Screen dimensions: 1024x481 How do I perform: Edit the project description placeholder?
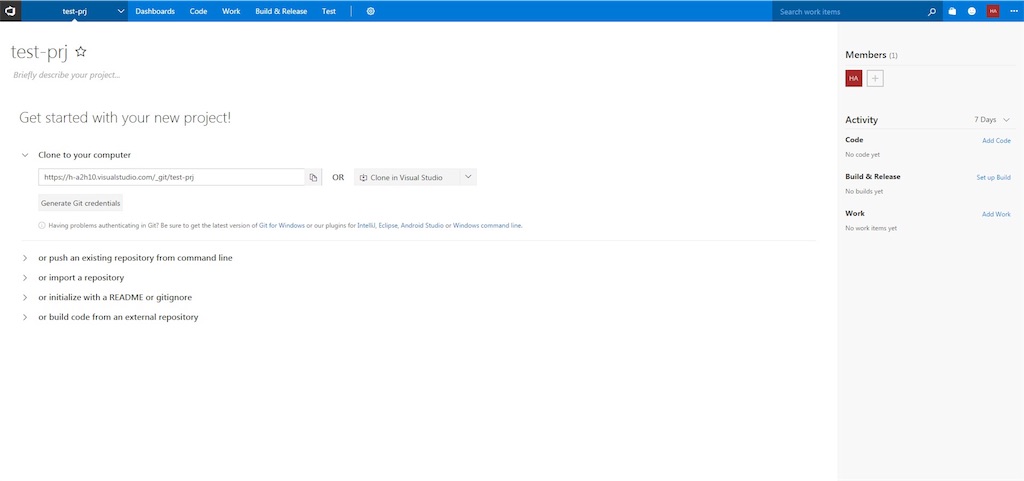click(67, 75)
